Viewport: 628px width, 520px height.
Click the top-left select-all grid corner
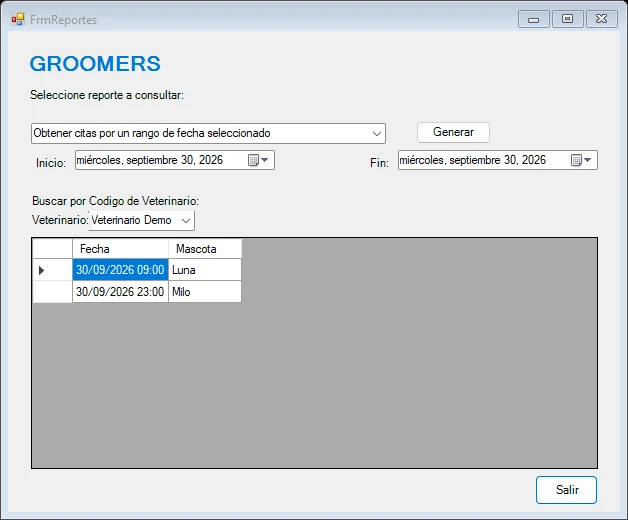52,249
